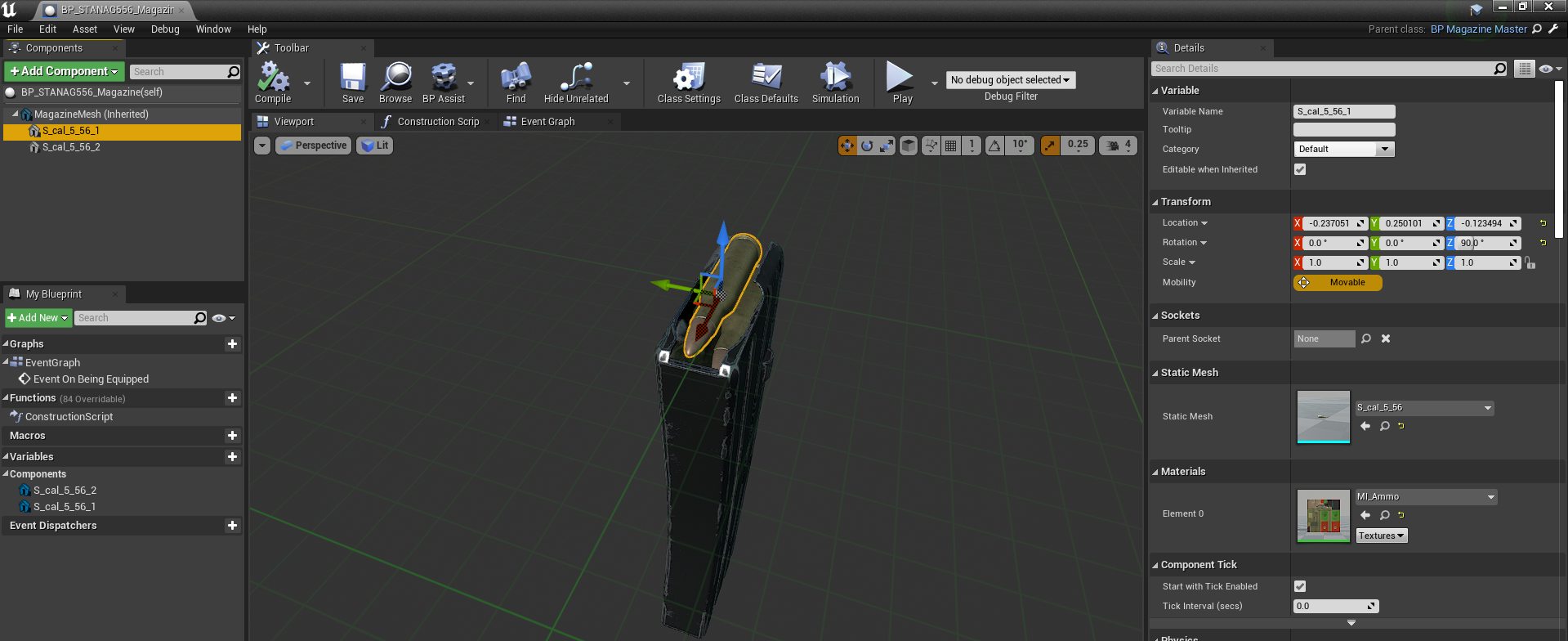Viewport: 1568px width, 641px height.
Task: Open the Textures dropdown
Action: (1382, 536)
